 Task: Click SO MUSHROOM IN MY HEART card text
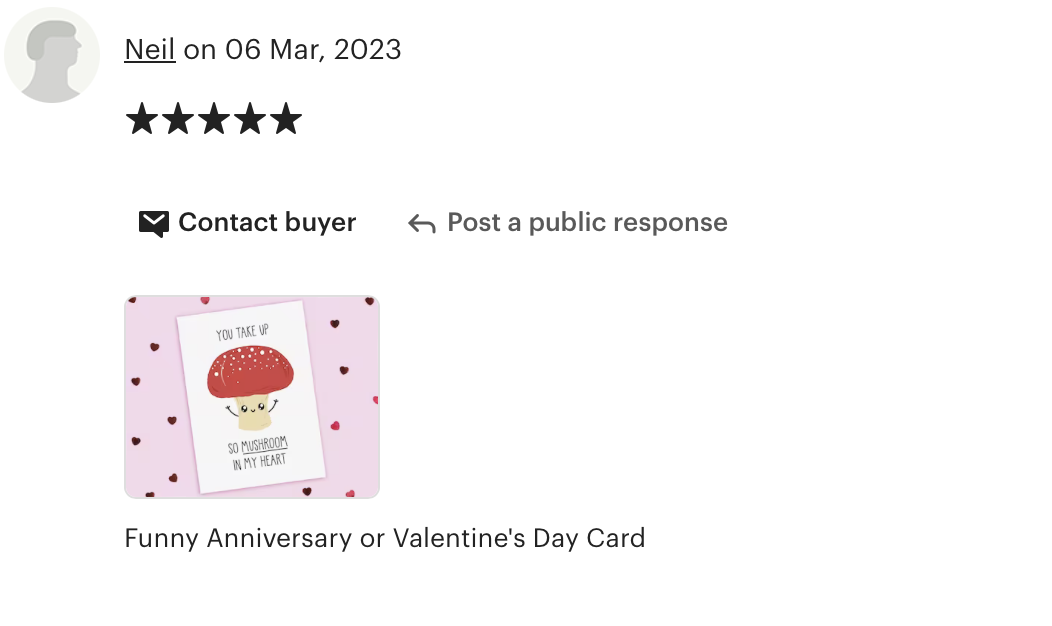[258, 454]
